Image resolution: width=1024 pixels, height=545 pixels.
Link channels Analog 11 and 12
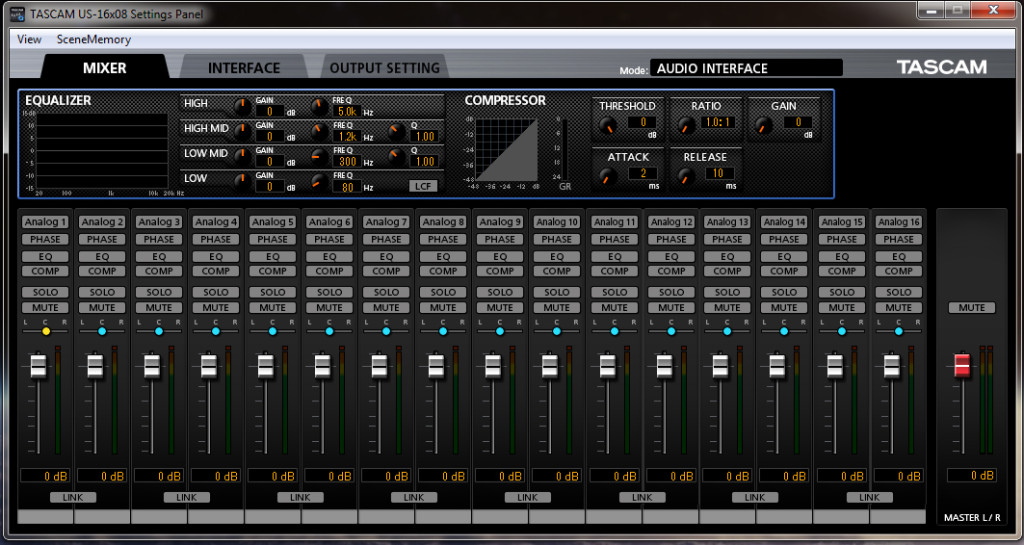pos(642,497)
